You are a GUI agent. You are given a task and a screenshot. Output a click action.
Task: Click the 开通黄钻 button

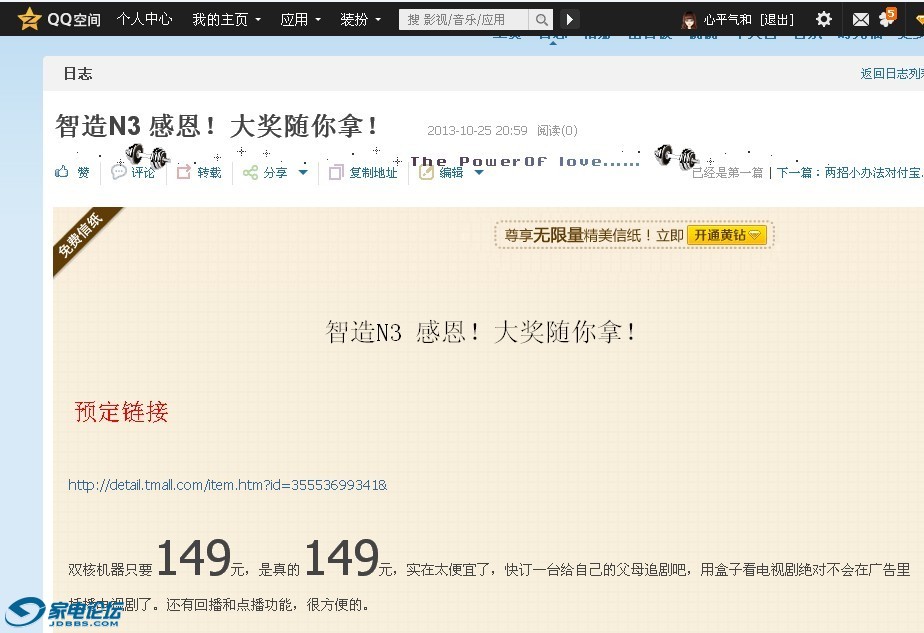coord(727,235)
